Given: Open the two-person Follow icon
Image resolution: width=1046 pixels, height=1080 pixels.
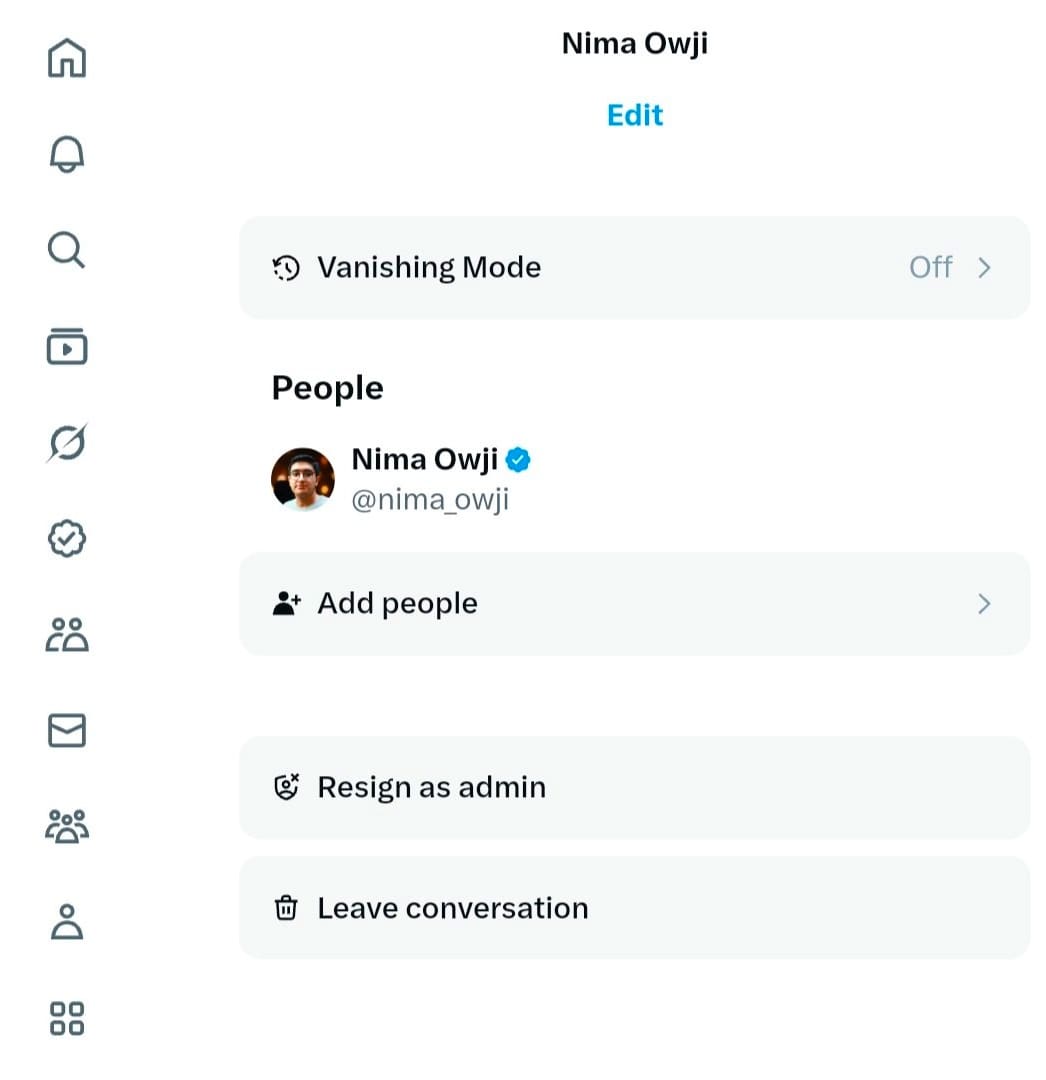Looking at the screenshot, I should pyautogui.click(x=67, y=635).
